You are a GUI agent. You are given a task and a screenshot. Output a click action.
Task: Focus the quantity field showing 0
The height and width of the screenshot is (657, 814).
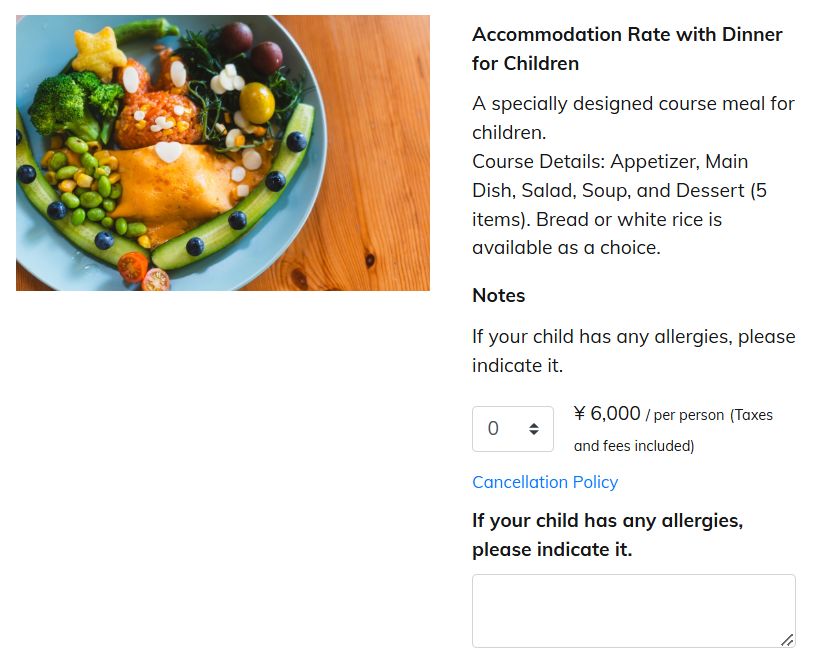512,429
